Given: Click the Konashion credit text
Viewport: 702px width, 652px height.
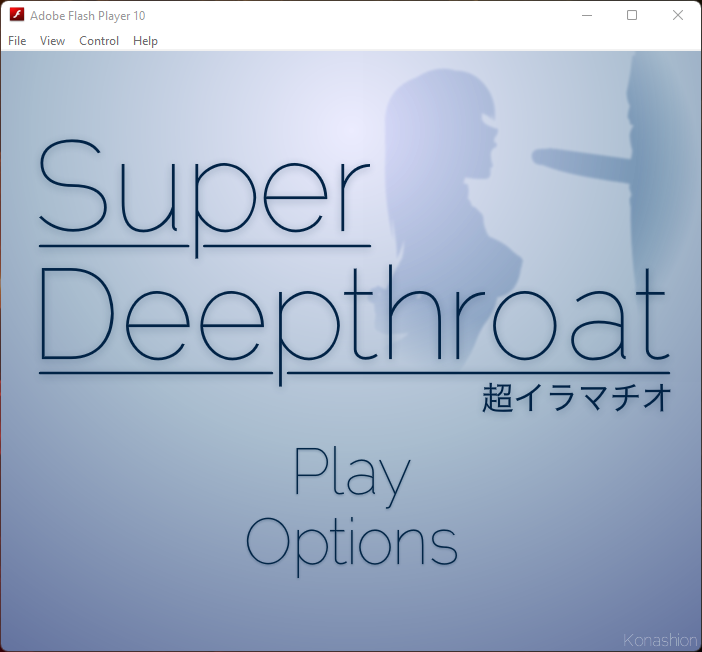Looking at the screenshot, I should [659, 640].
